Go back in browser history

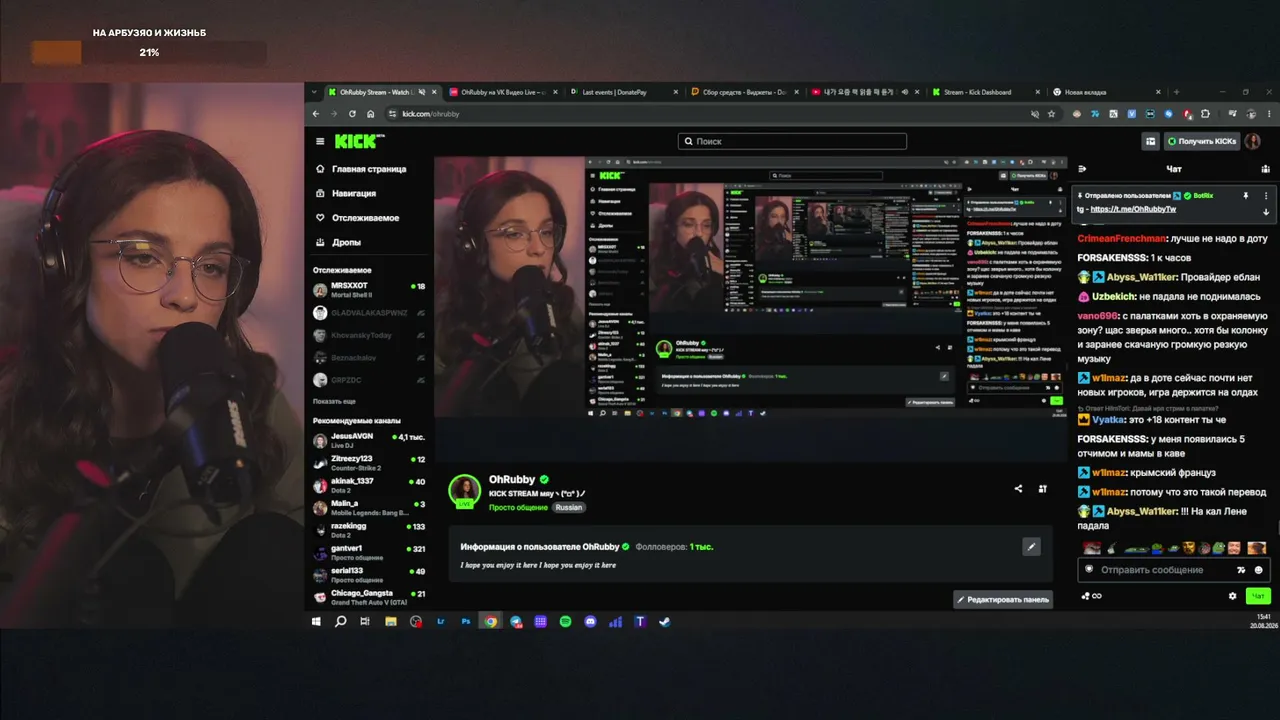click(316, 114)
